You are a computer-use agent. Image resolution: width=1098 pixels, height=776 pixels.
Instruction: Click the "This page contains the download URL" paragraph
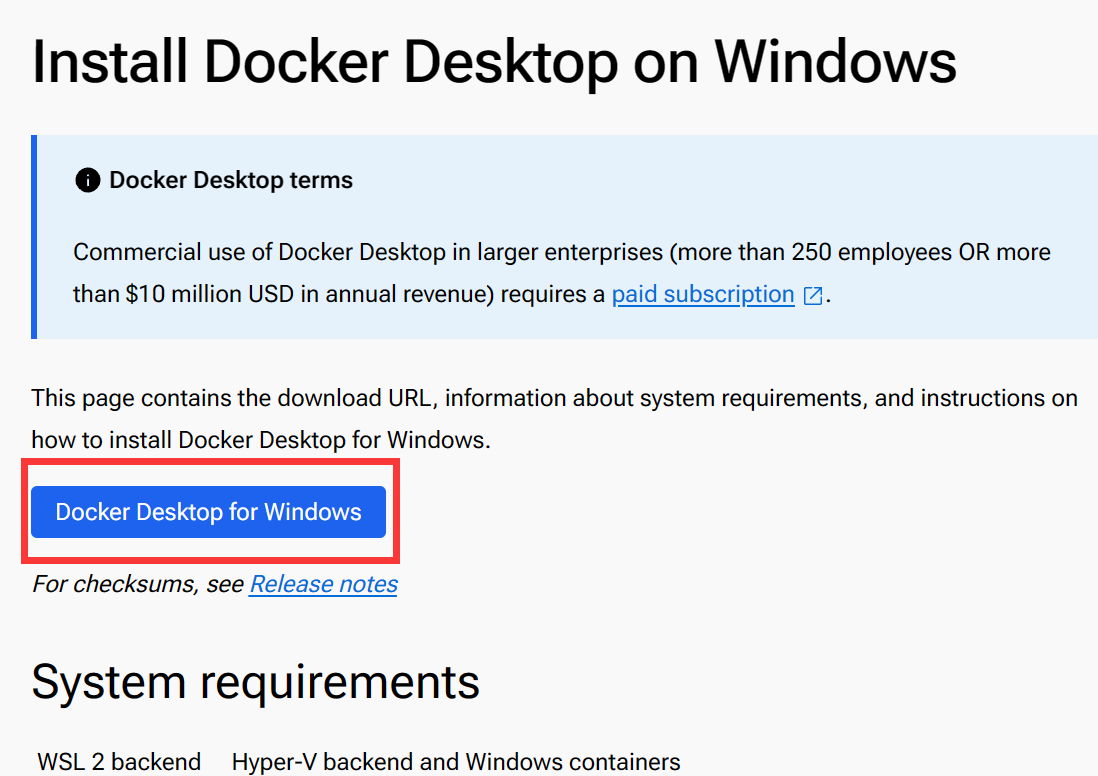[555, 419]
